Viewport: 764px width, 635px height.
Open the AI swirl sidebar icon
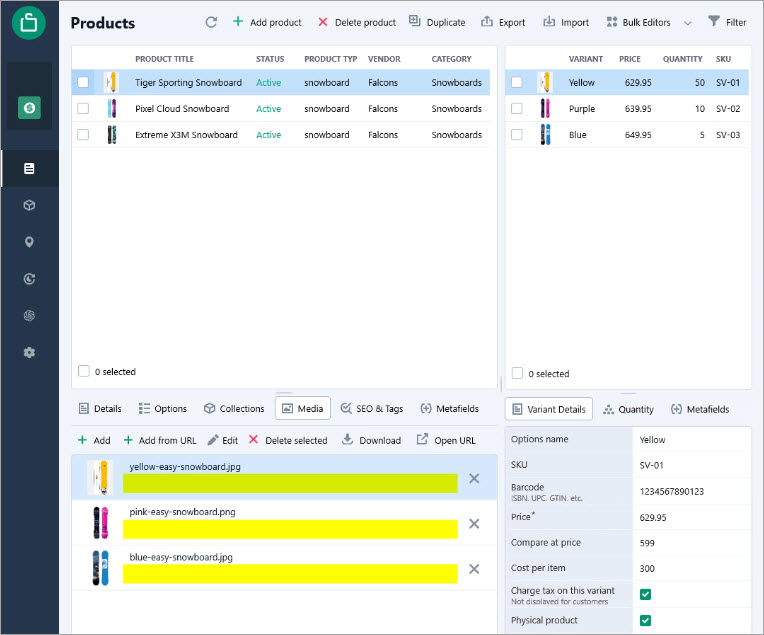tap(29, 316)
